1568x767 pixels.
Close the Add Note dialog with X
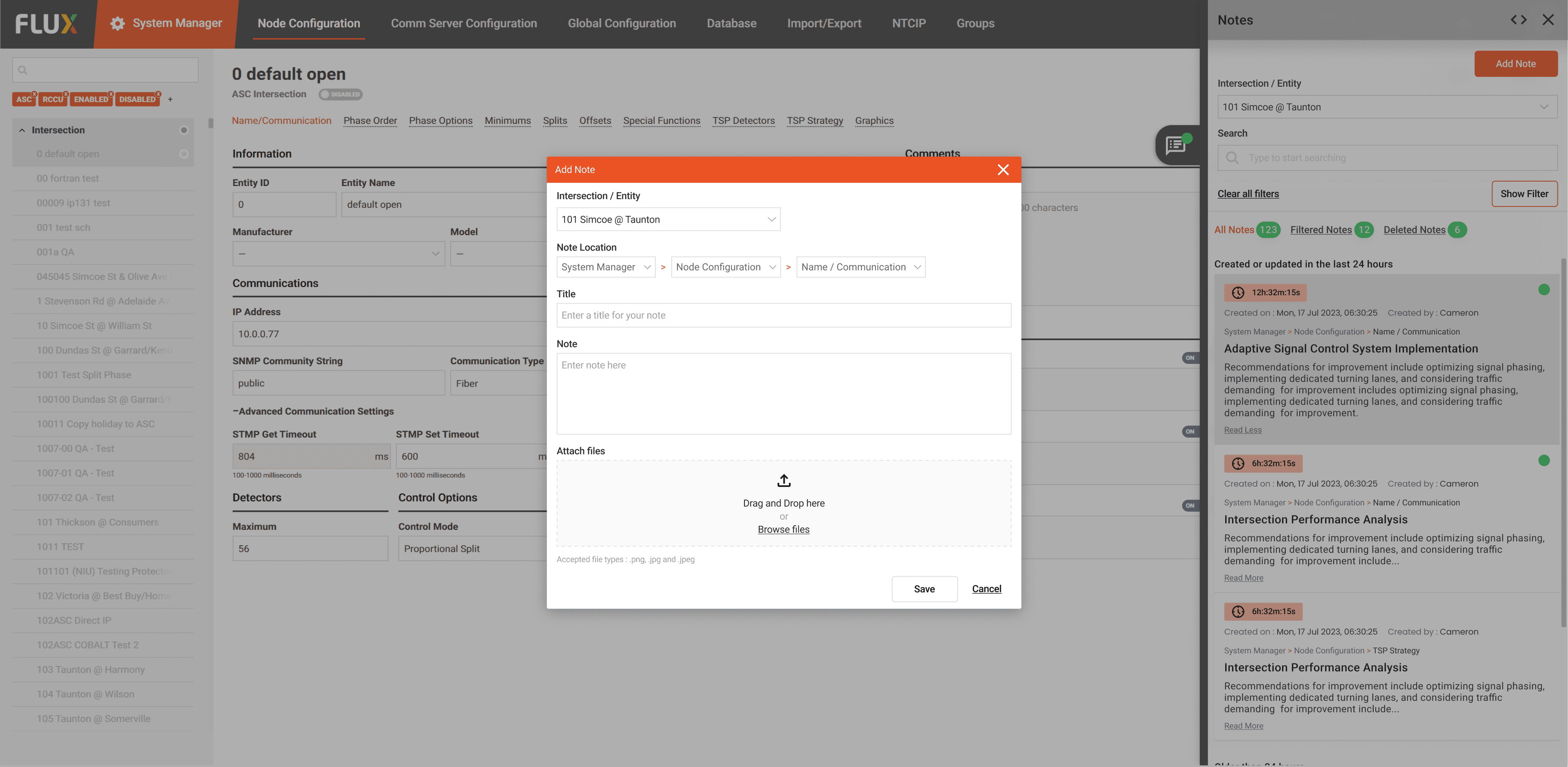coord(1003,170)
